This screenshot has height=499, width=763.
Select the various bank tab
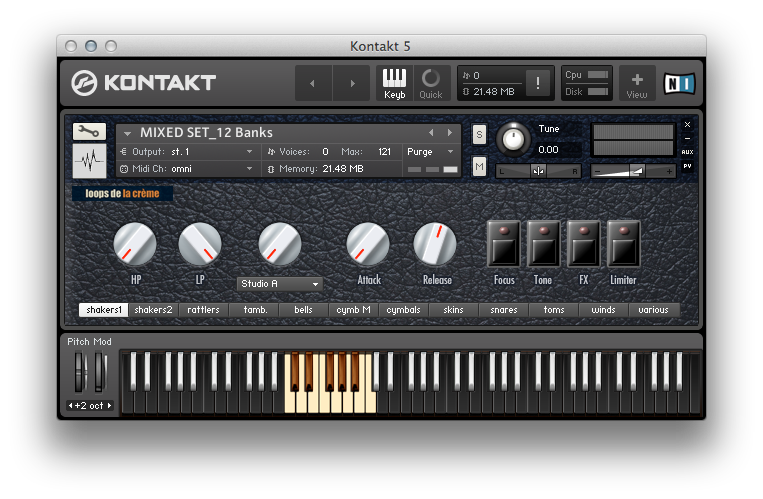click(654, 310)
